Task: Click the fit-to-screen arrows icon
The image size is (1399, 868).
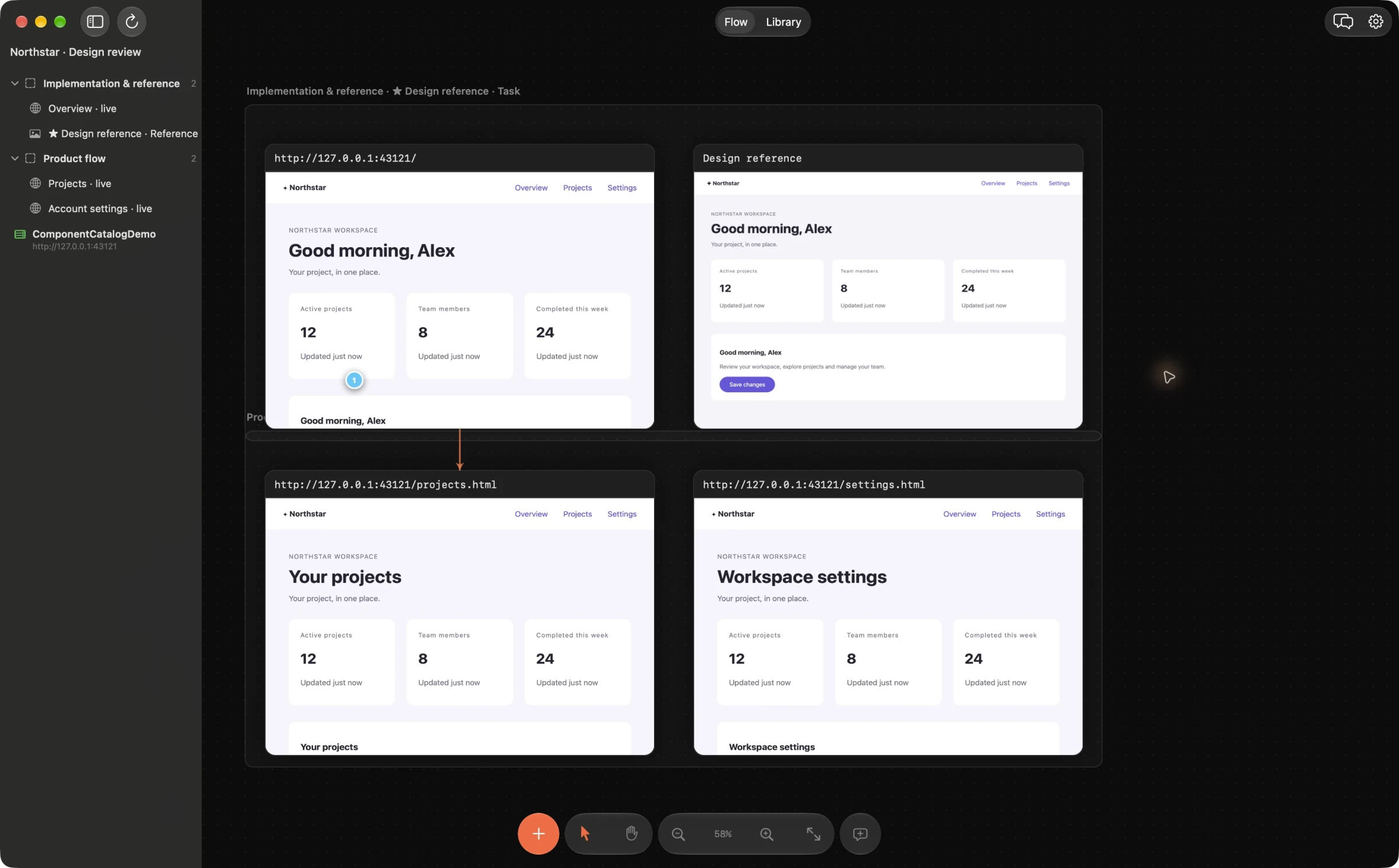Action: pos(813,834)
